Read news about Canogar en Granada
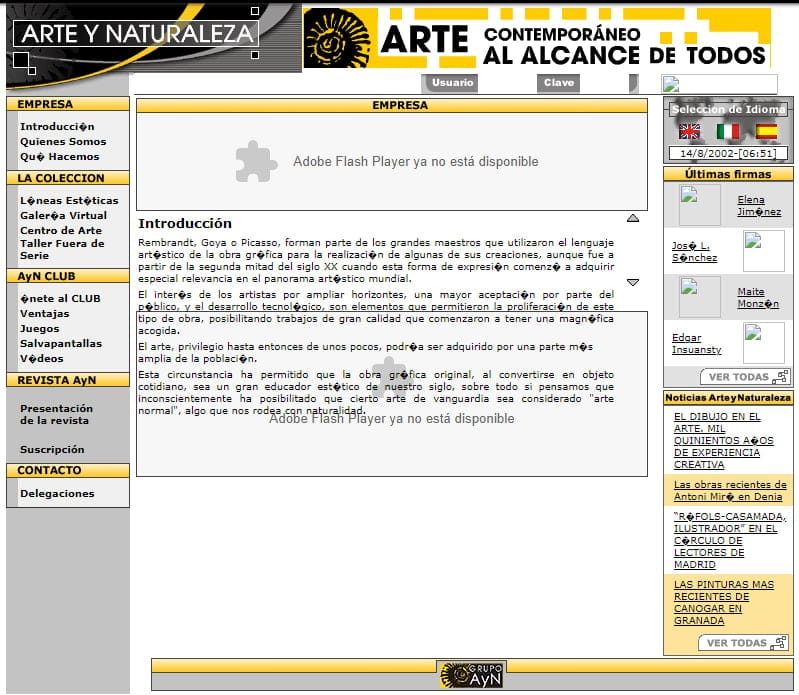 724,603
